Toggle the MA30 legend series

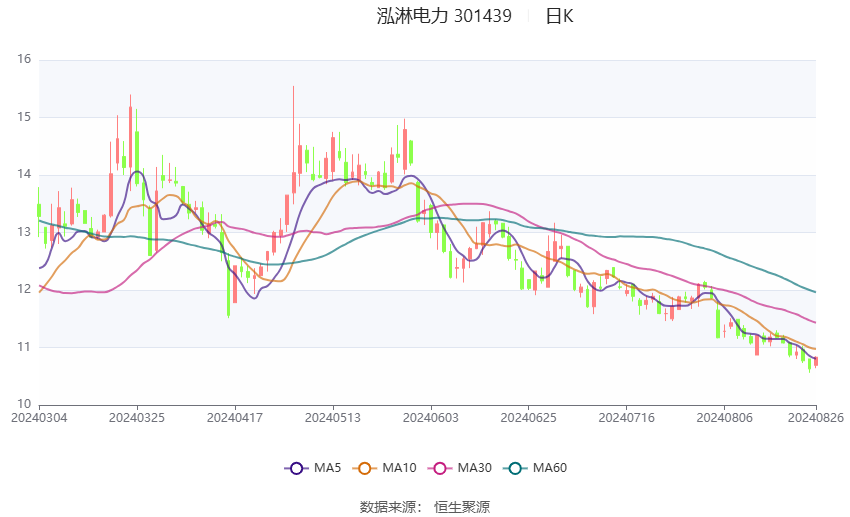tap(460, 468)
